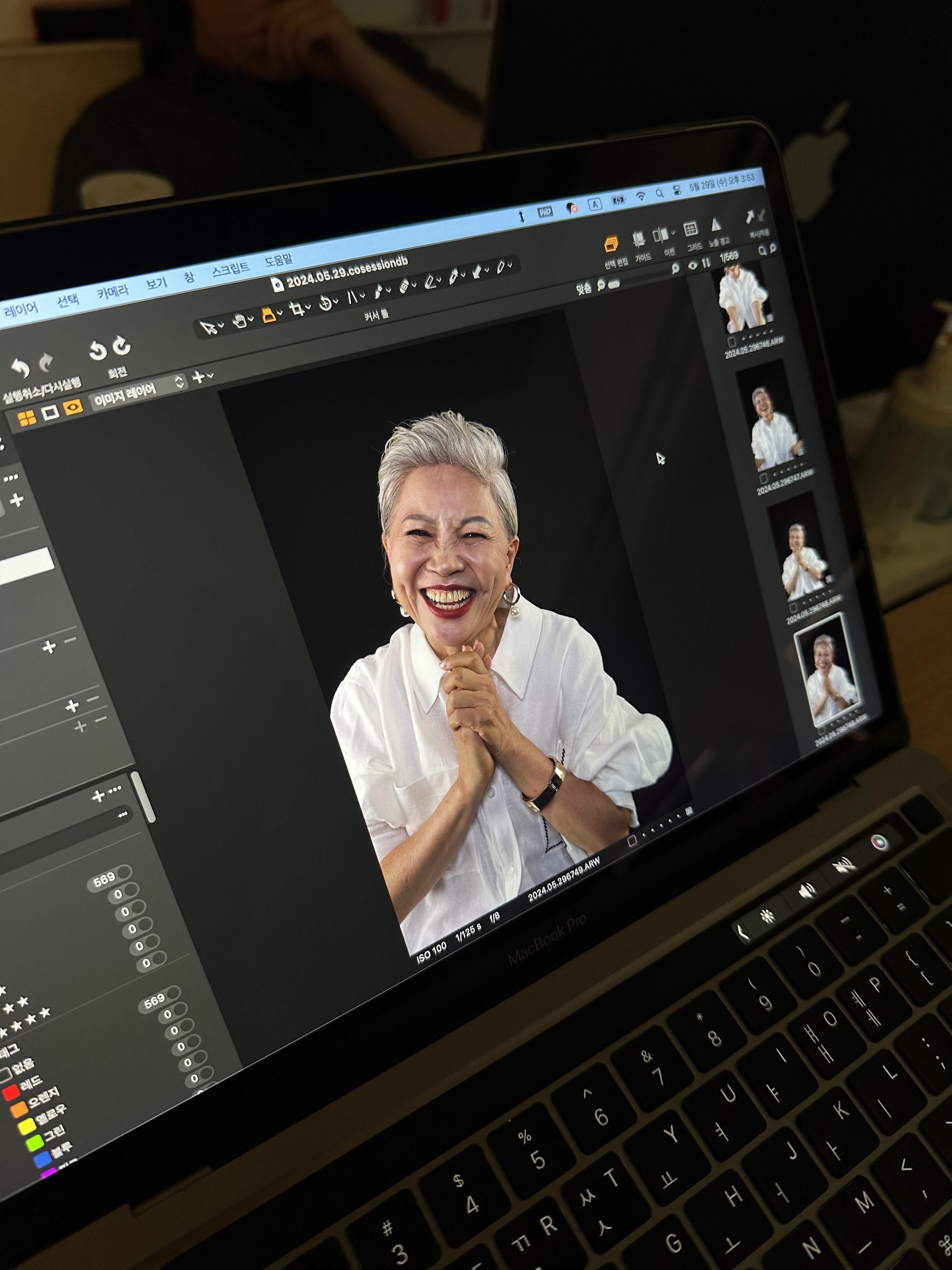Select the keystone correction tool

[352, 297]
